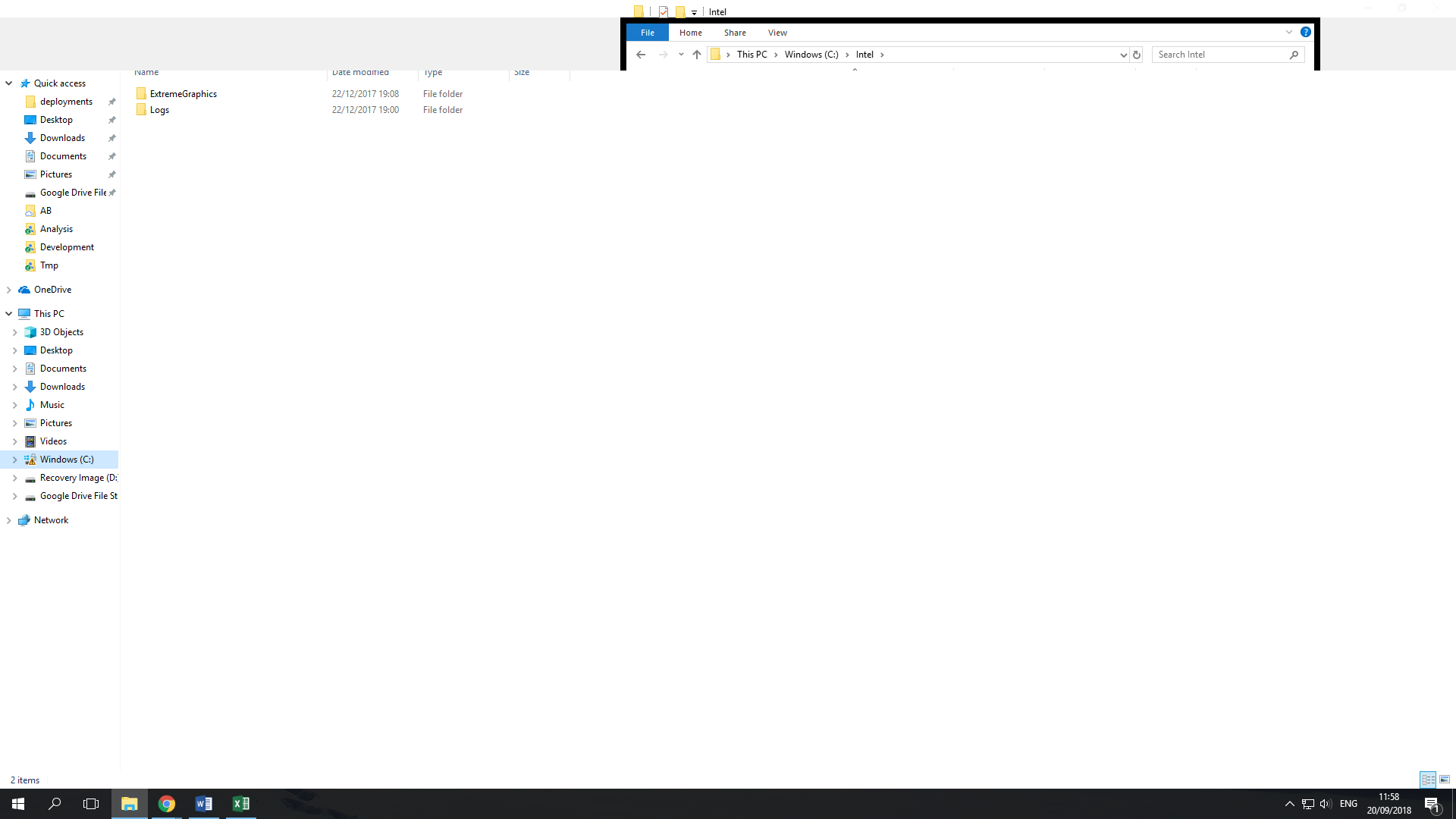Expand the OneDrive tree node
Viewport: 1456px width, 819px height.
9,290
